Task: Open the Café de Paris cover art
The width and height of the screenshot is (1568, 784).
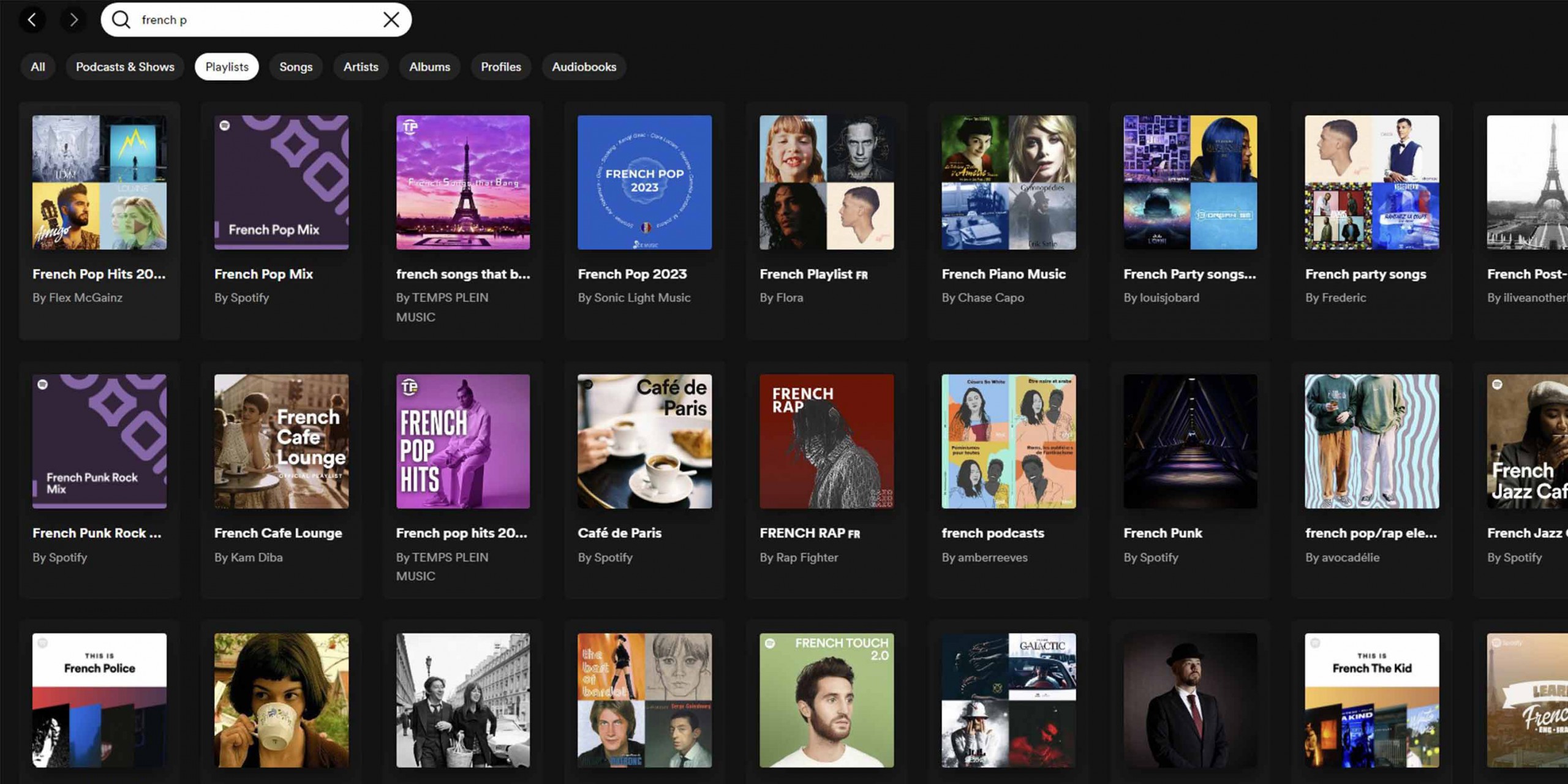Action: point(645,442)
